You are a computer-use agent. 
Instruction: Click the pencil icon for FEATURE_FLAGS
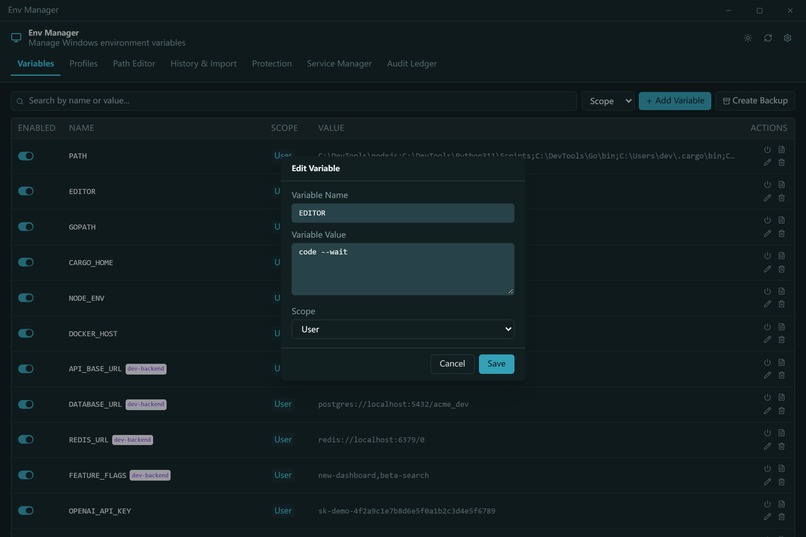click(x=767, y=482)
